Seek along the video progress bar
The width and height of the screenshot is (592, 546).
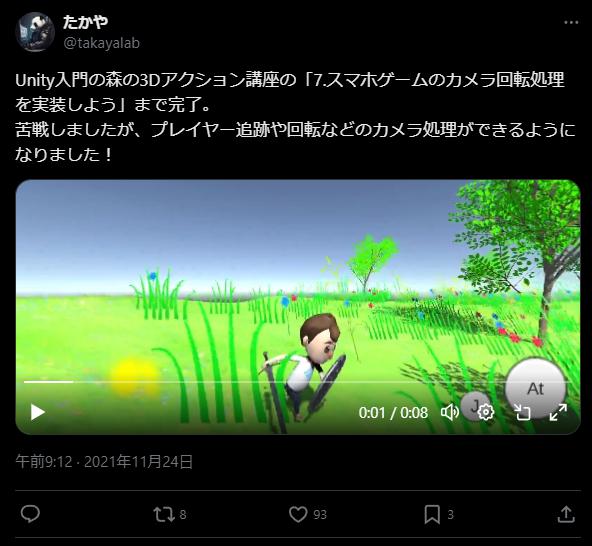298,382
